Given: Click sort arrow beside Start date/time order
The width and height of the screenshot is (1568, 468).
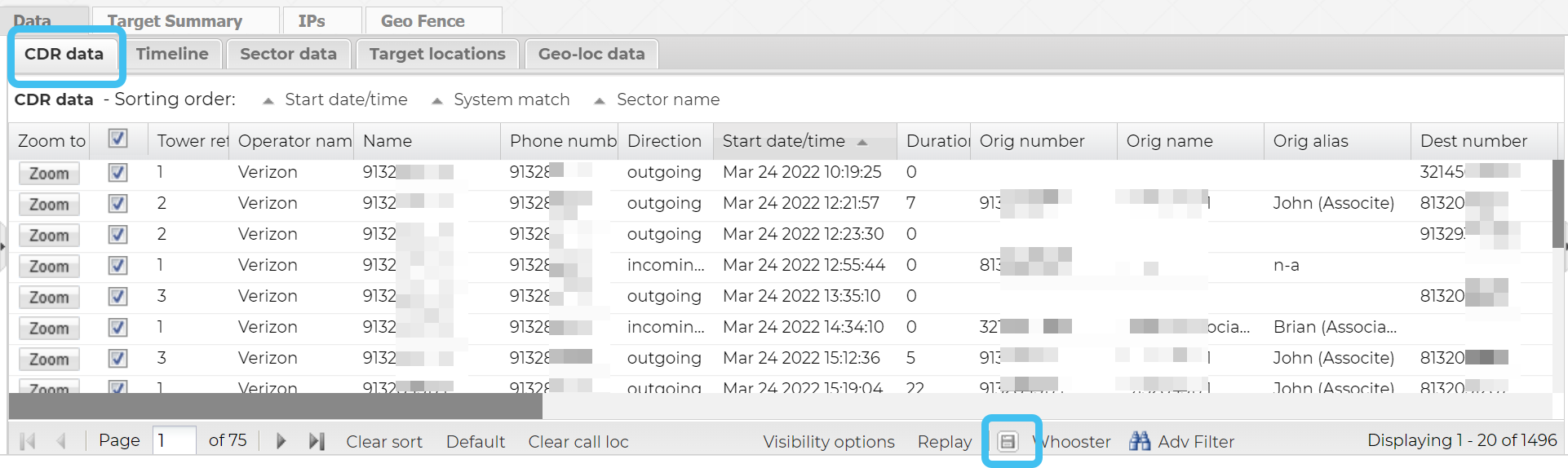Looking at the screenshot, I should tap(268, 101).
